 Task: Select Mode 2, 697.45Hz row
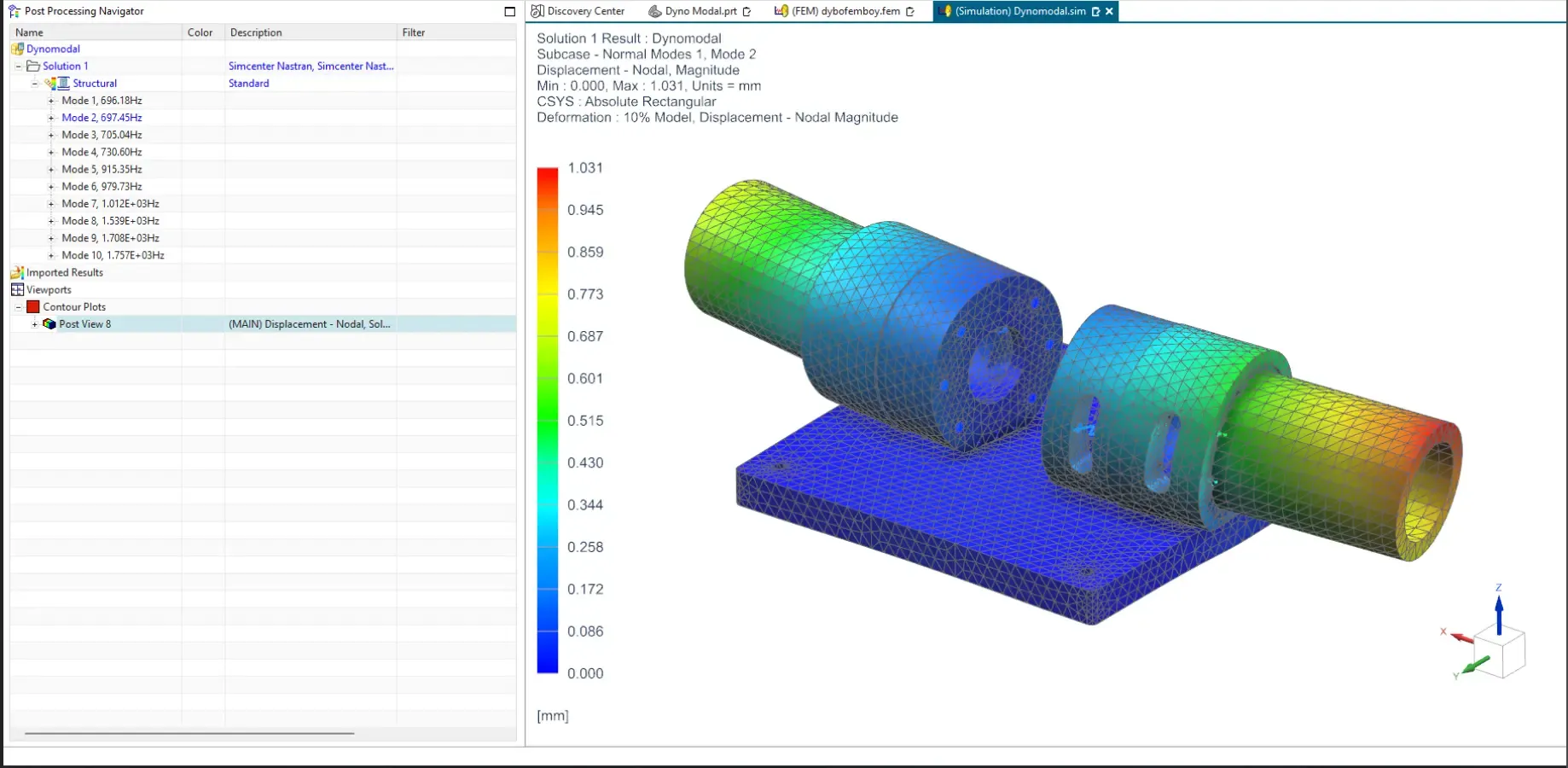[x=102, y=118]
